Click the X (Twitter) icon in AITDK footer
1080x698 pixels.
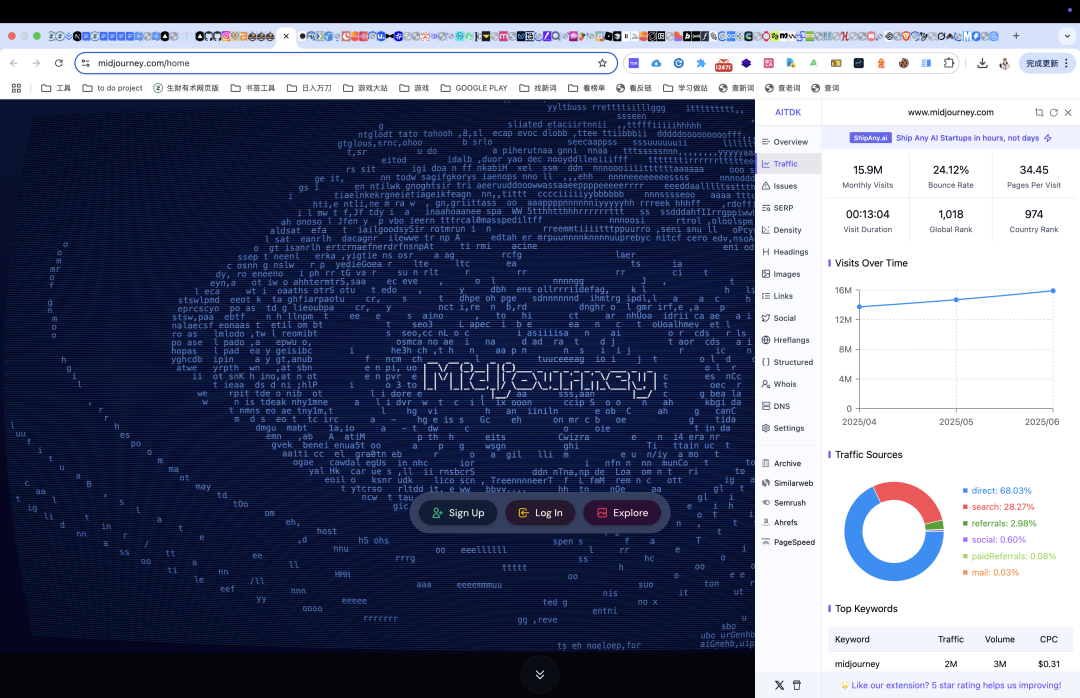[x=779, y=685]
